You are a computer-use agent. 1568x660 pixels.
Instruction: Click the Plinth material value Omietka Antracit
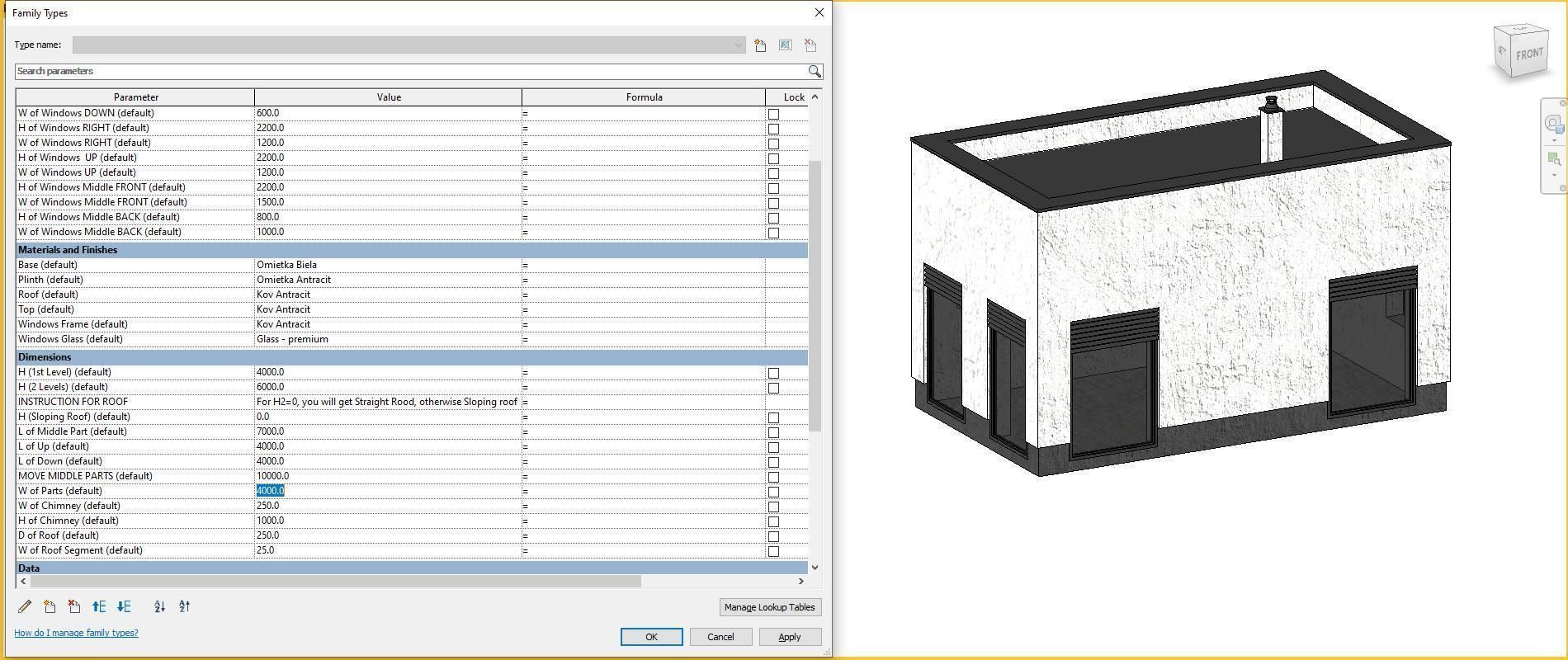(294, 280)
